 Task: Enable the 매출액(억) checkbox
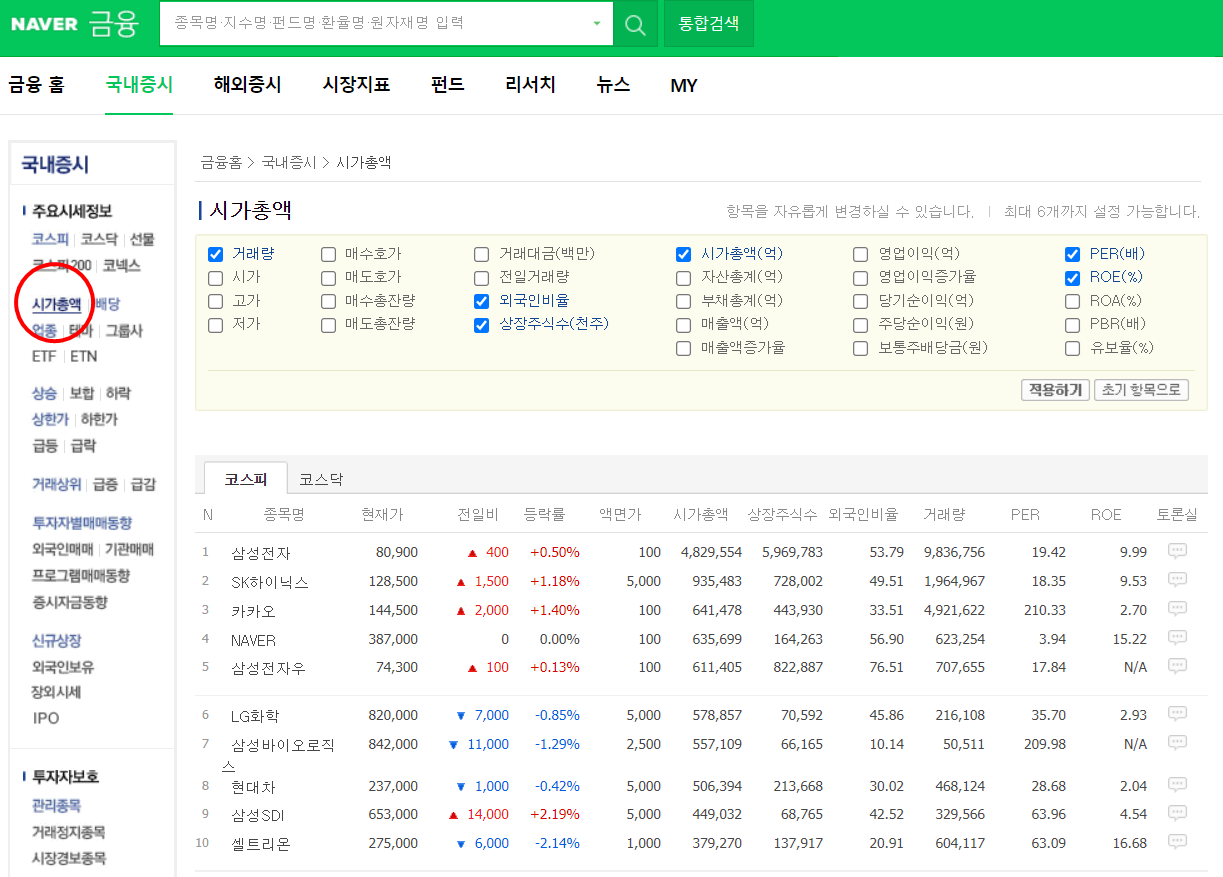point(683,325)
